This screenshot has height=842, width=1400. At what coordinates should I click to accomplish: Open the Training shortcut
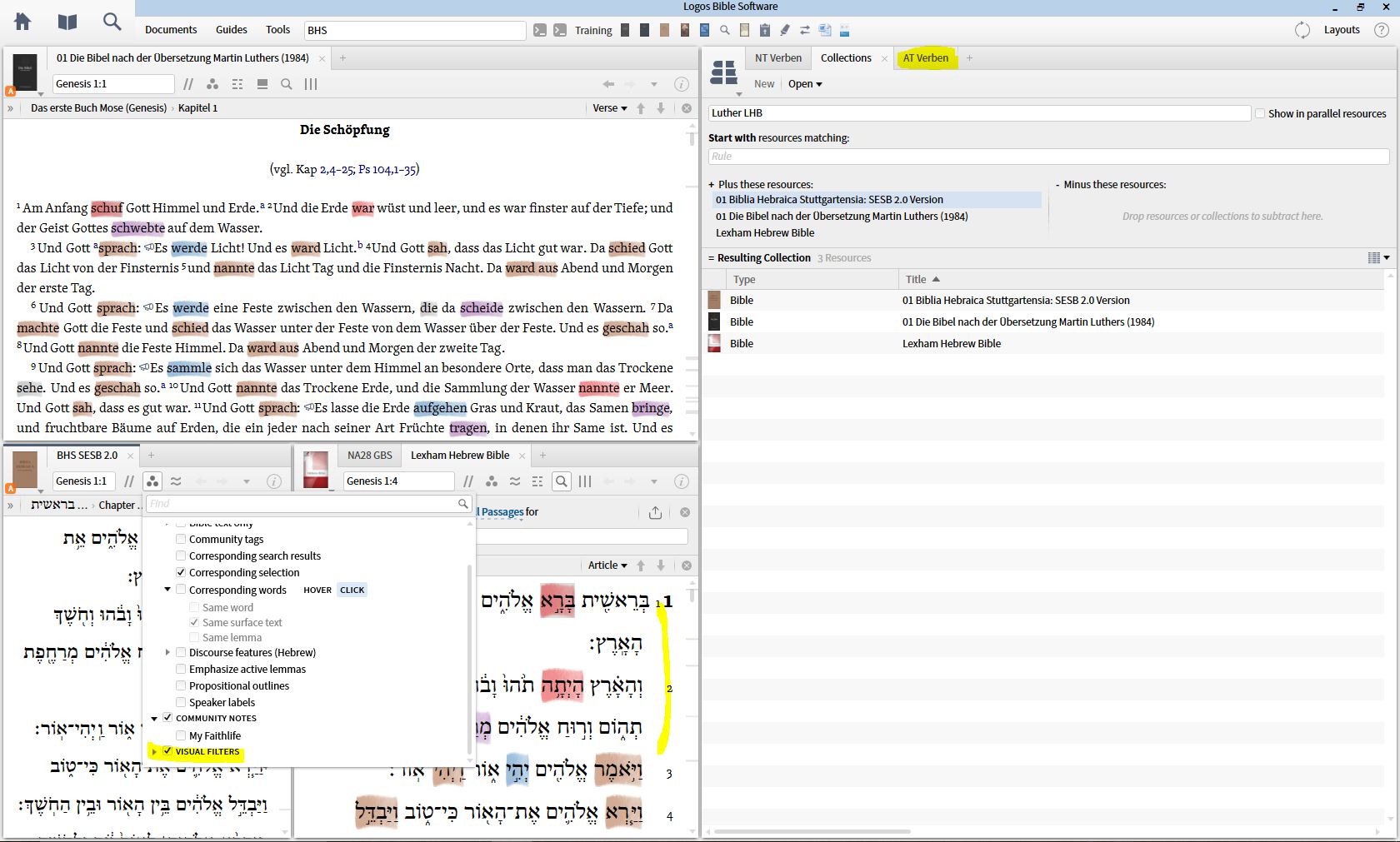coord(593,30)
